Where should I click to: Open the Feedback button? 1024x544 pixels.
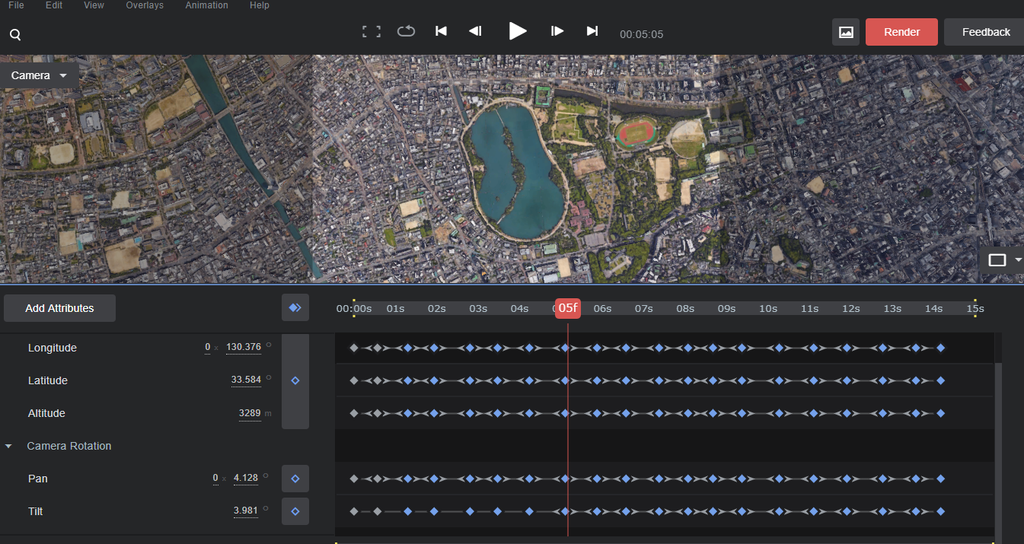(985, 32)
